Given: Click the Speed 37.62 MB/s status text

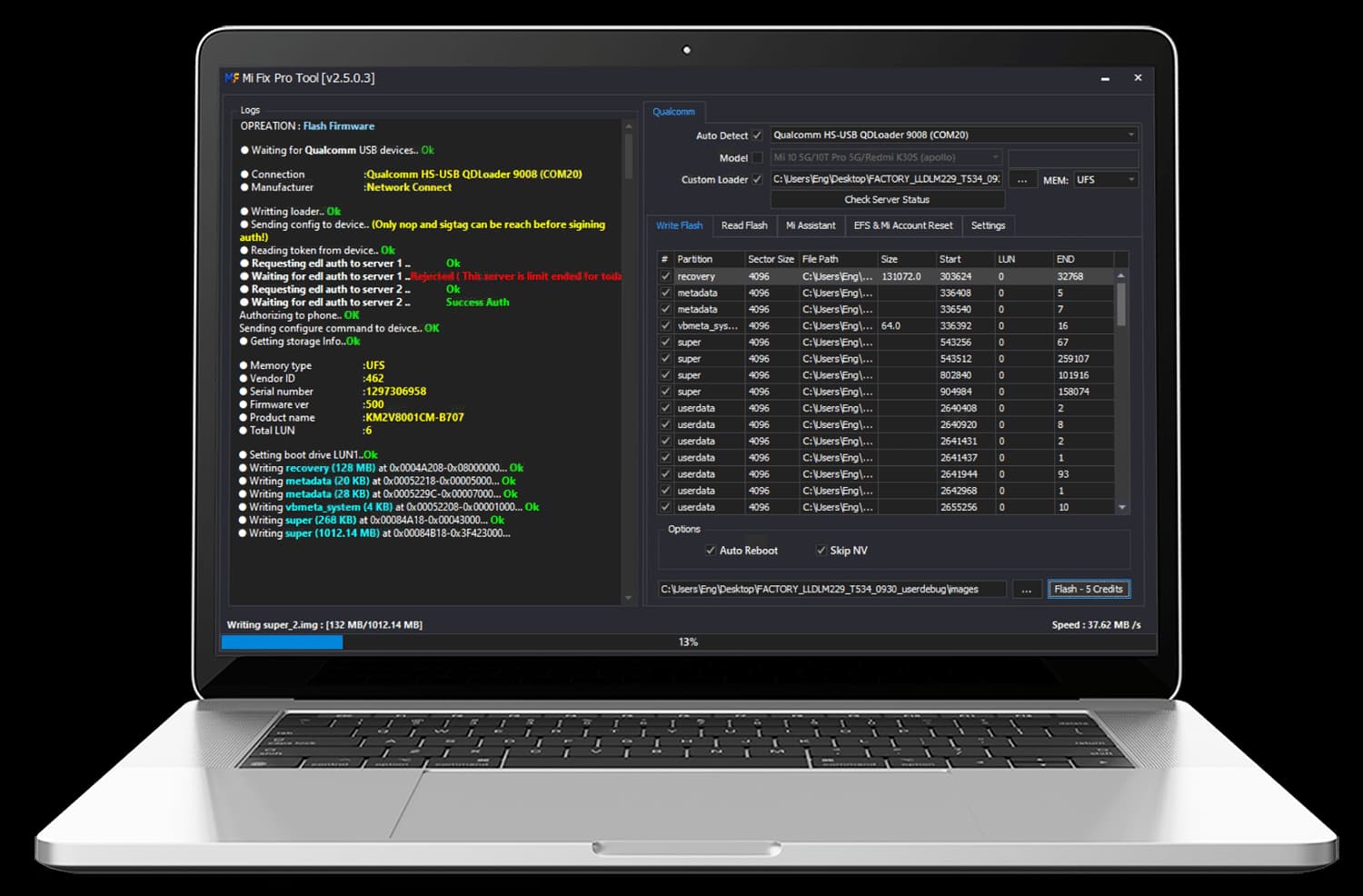Looking at the screenshot, I should pyautogui.click(x=1096, y=625).
